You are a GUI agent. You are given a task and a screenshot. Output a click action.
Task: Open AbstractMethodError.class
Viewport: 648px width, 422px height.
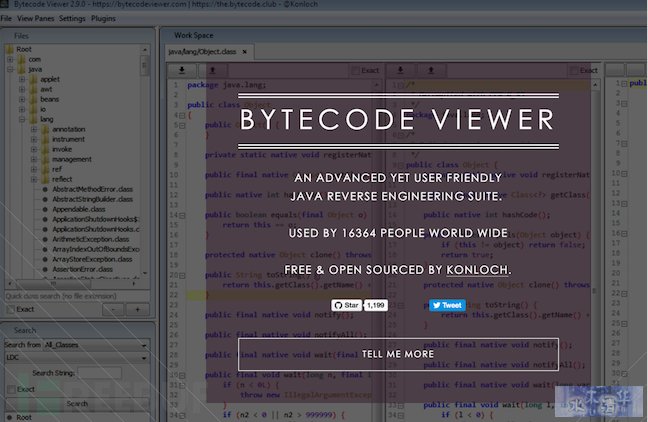tap(92, 189)
